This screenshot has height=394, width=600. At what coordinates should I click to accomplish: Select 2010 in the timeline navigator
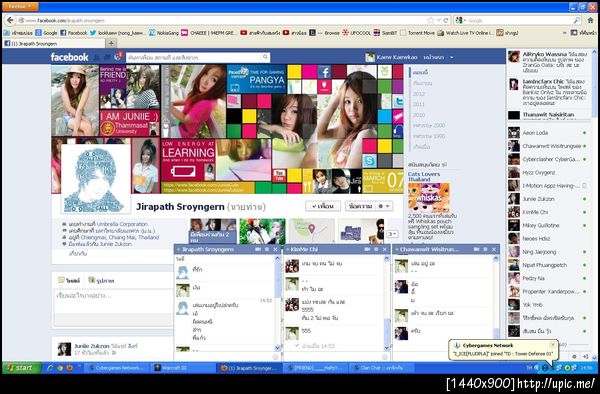click(x=419, y=115)
